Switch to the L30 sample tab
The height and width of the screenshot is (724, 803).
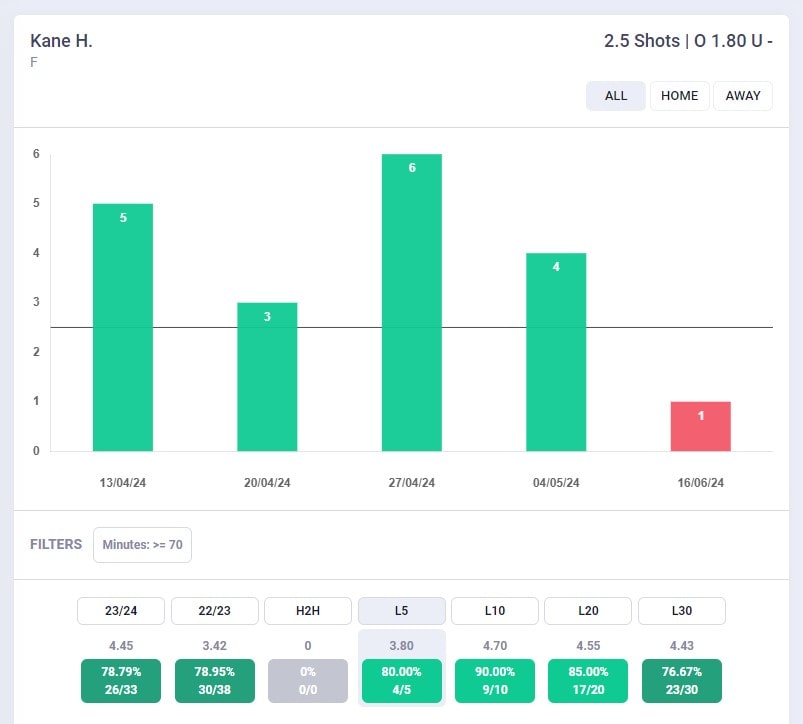pyautogui.click(x=682, y=611)
